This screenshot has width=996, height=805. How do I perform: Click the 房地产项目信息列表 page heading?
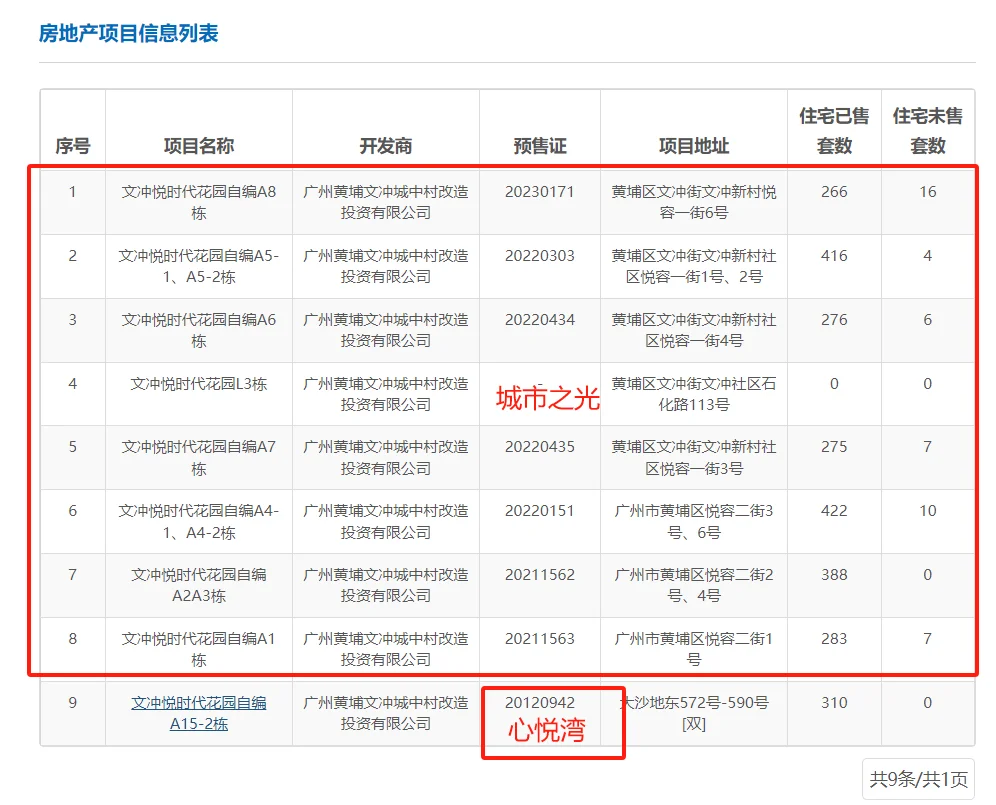[x=129, y=33]
